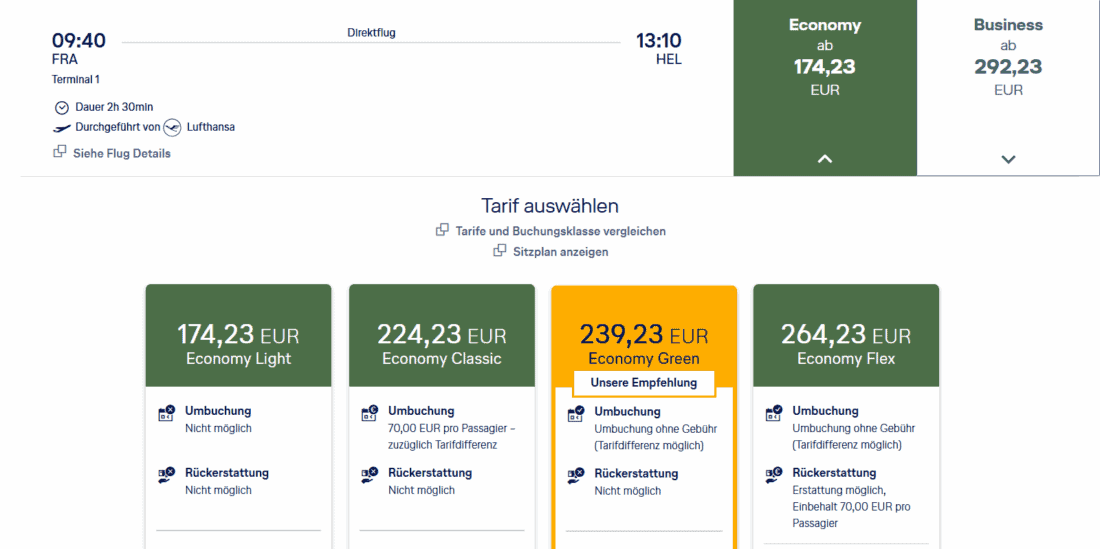Click the Economy Light Umbuchung icon
1100x549 pixels.
click(167, 414)
